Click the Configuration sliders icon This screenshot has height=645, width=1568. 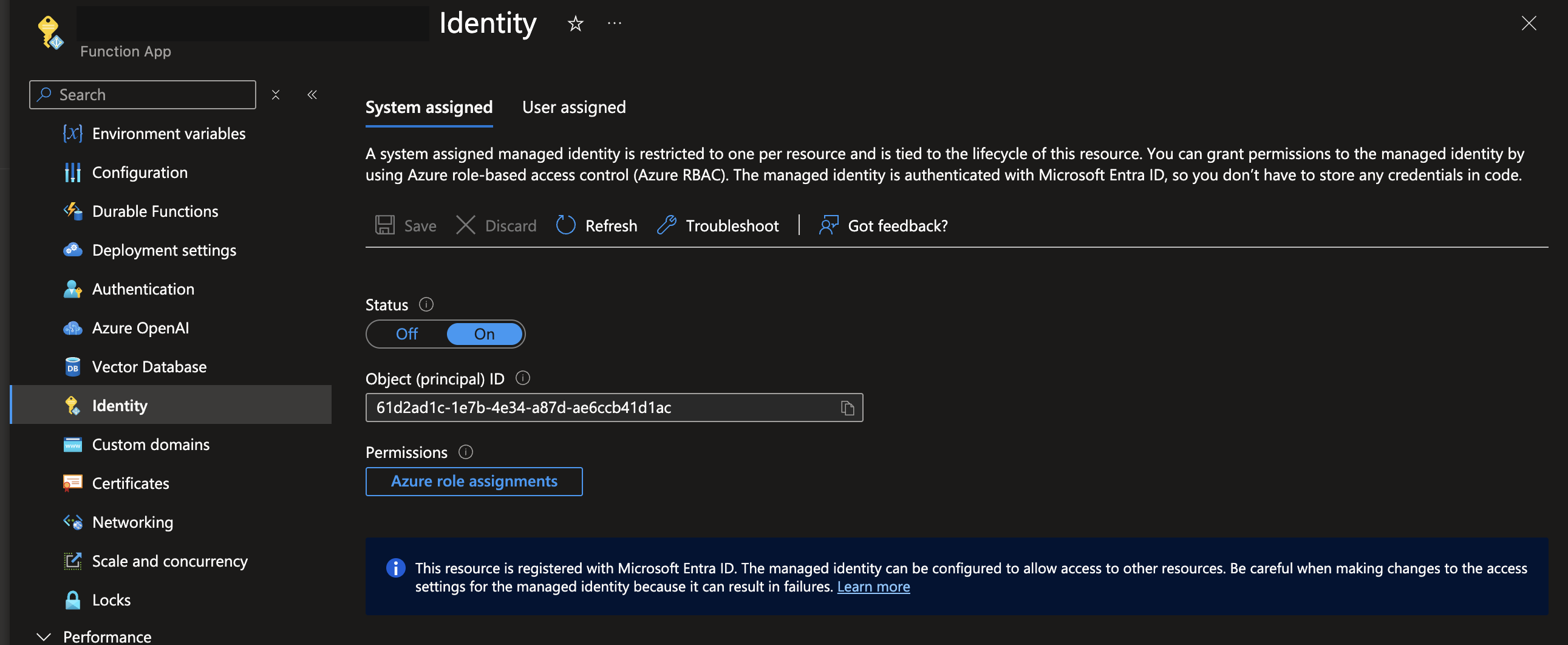[72, 172]
